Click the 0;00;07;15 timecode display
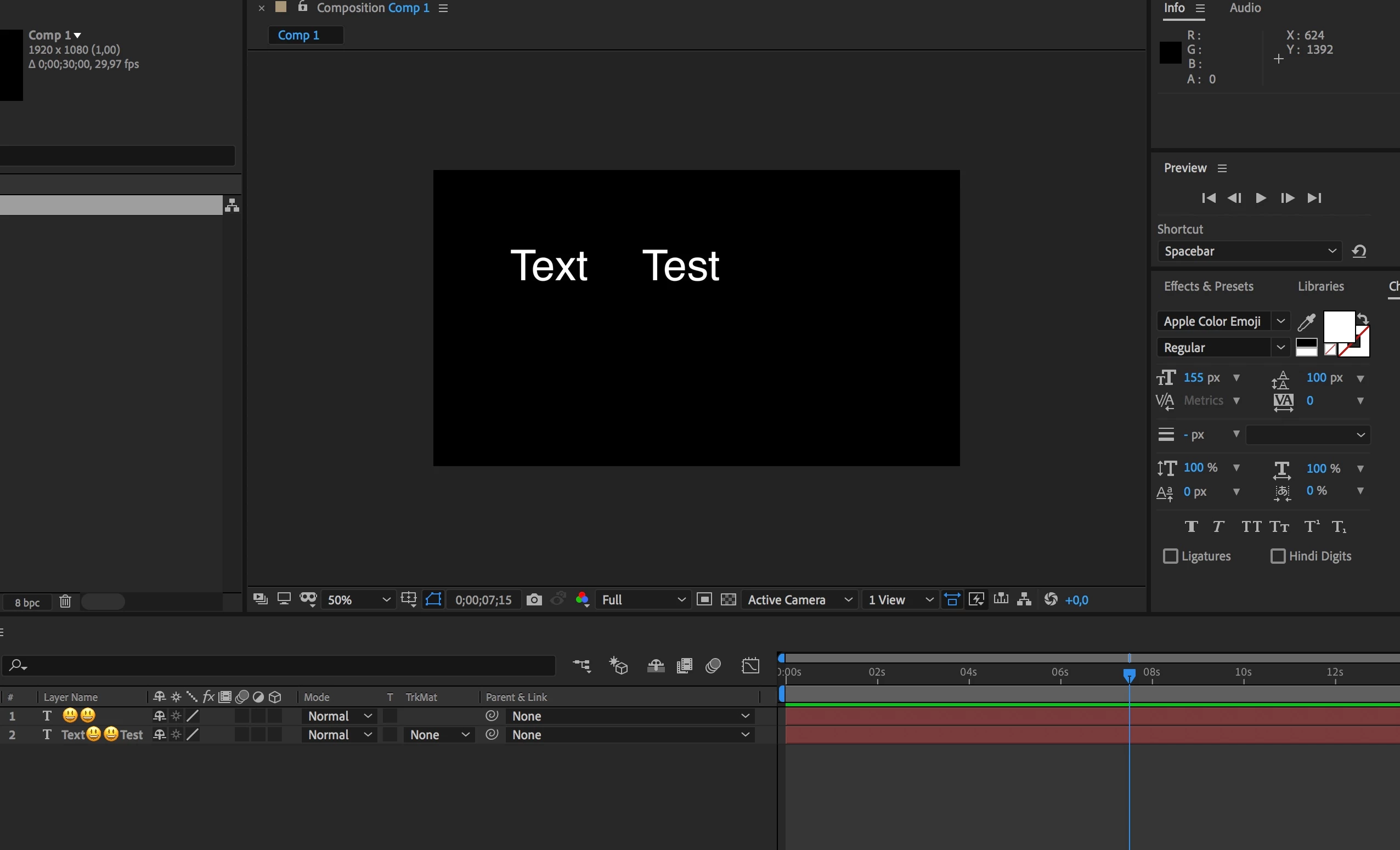The height and width of the screenshot is (850, 1400). tap(483, 599)
